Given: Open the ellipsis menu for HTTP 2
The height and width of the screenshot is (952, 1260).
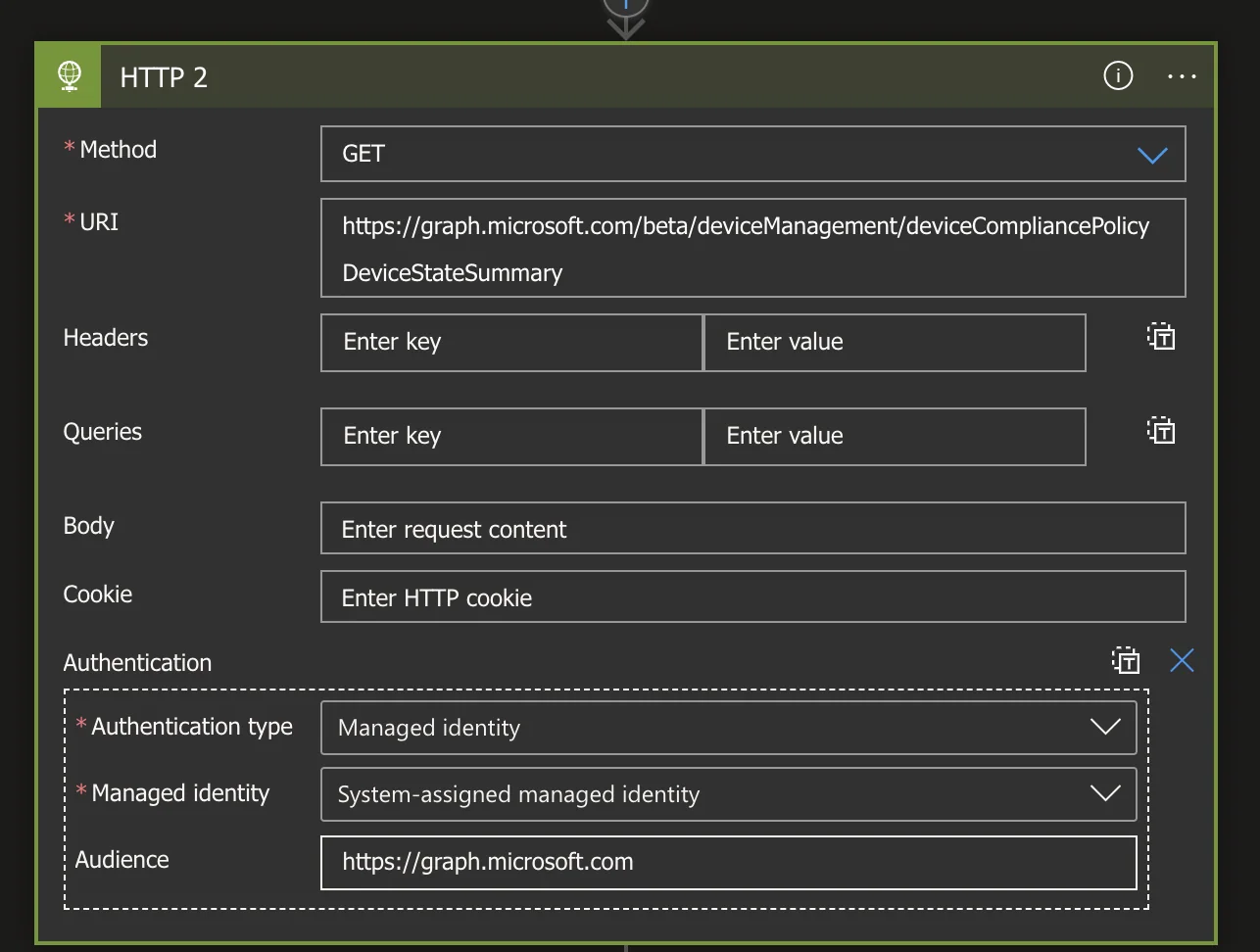Looking at the screenshot, I should 1182,76.
